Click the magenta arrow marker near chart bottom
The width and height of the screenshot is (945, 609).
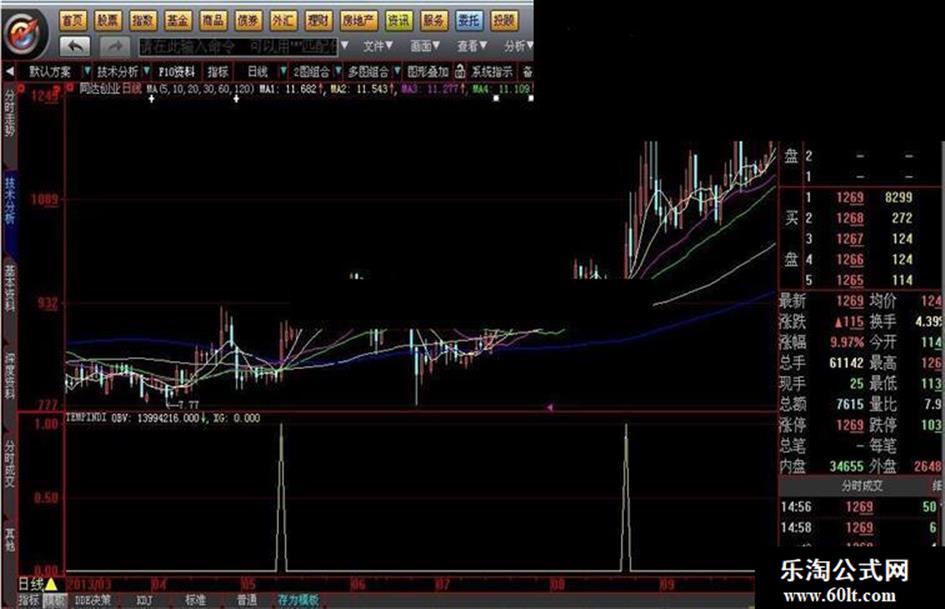550,408
